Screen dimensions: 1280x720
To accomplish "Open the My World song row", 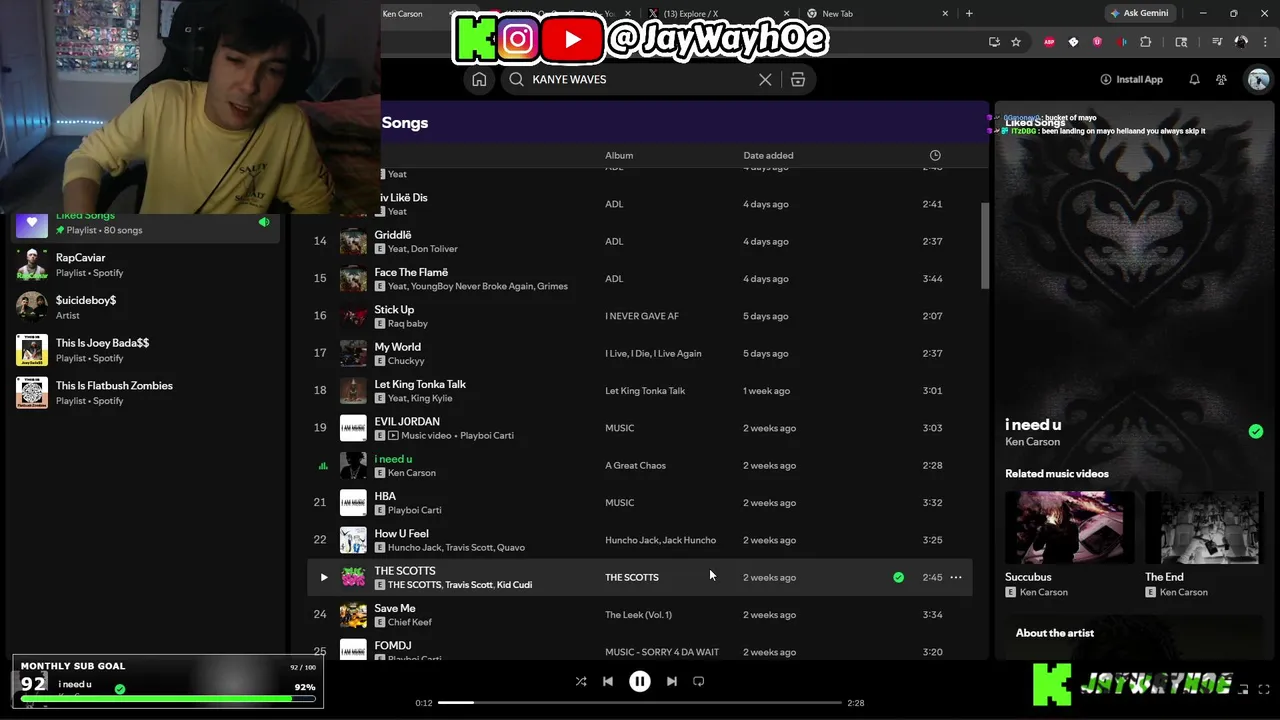I will pyautogui.click(x=640, y=353).
